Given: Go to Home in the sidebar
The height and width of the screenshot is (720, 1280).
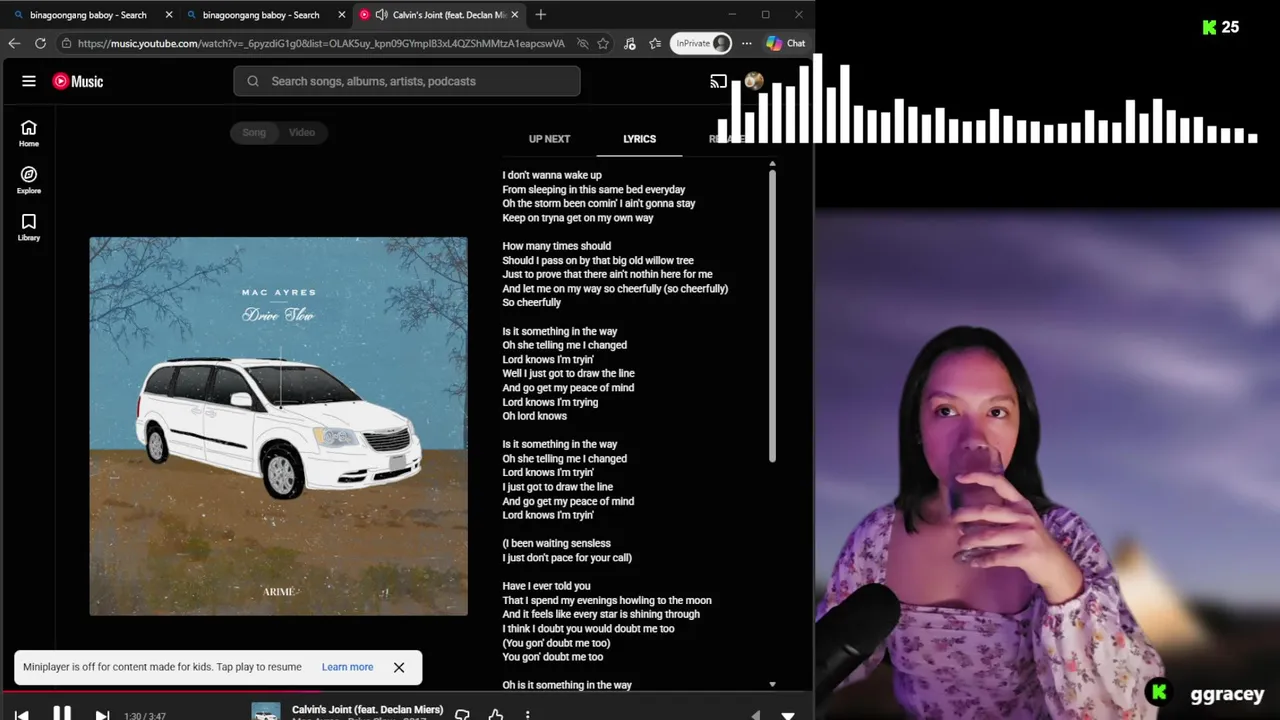Looking at the screenshot, I should click(x=29, y=133).
